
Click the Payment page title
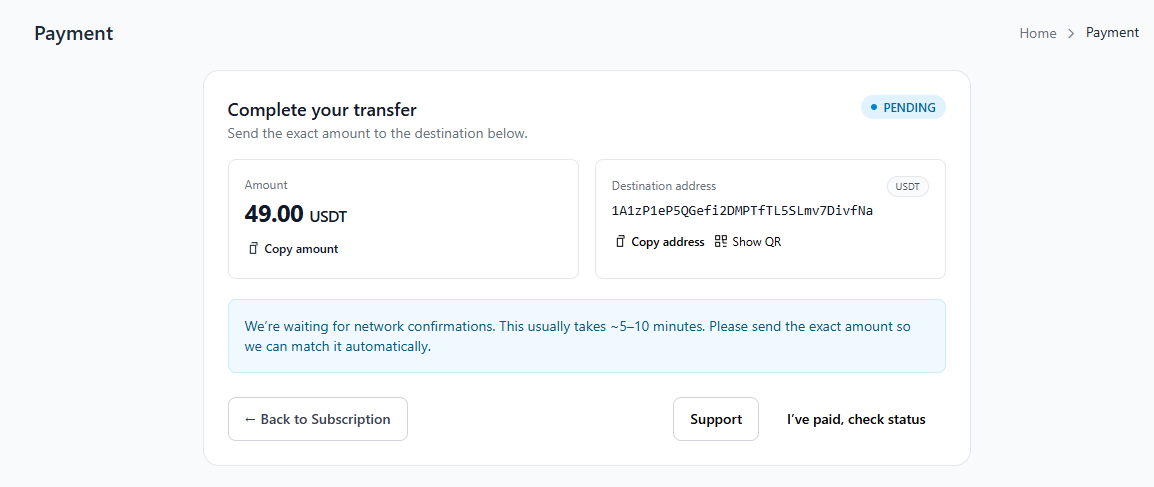click(74, 33)
